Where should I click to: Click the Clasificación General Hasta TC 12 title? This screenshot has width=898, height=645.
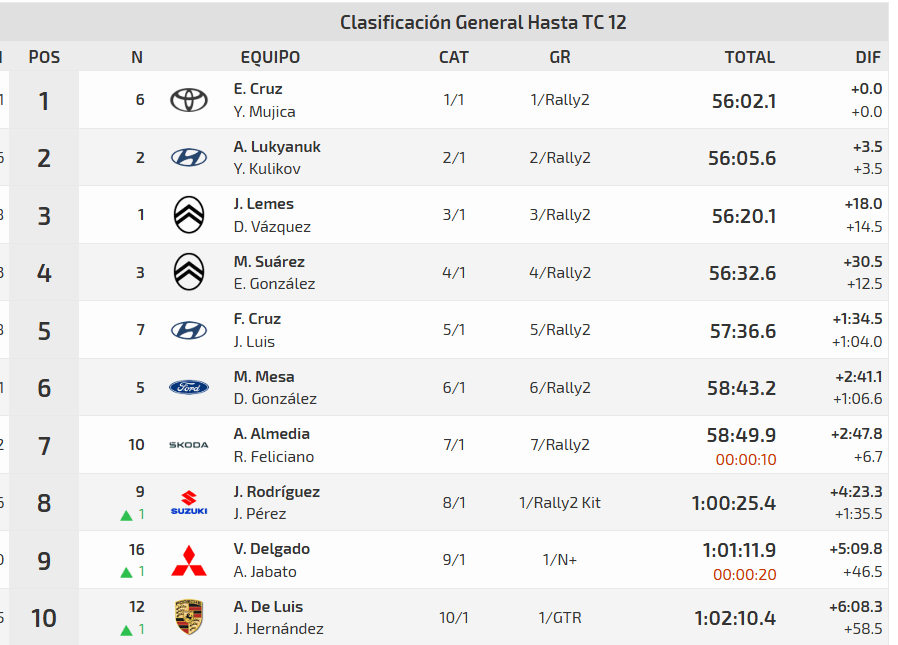coord(483,22)
